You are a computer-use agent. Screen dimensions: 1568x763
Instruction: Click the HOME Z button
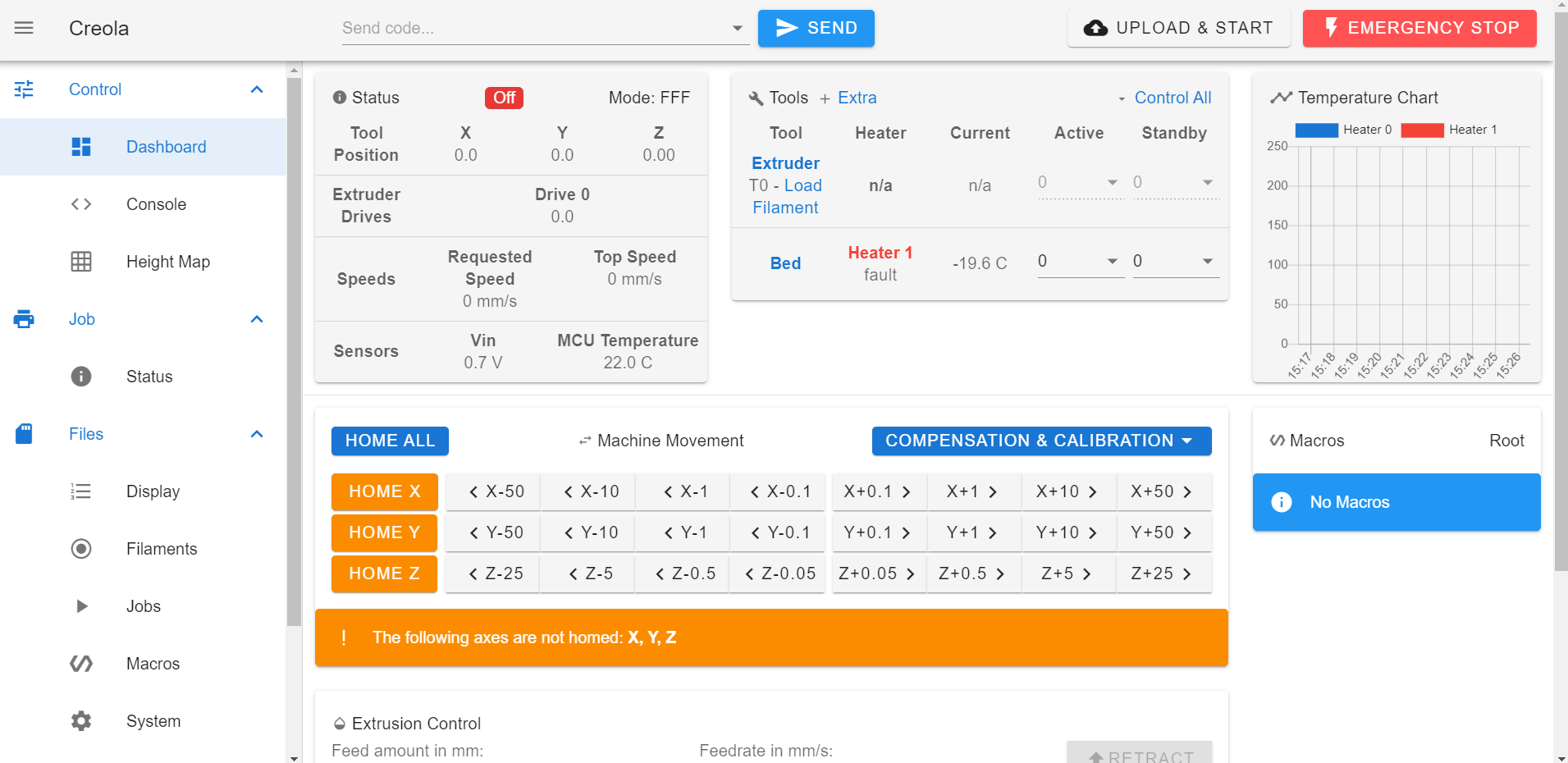coord(384,573)
